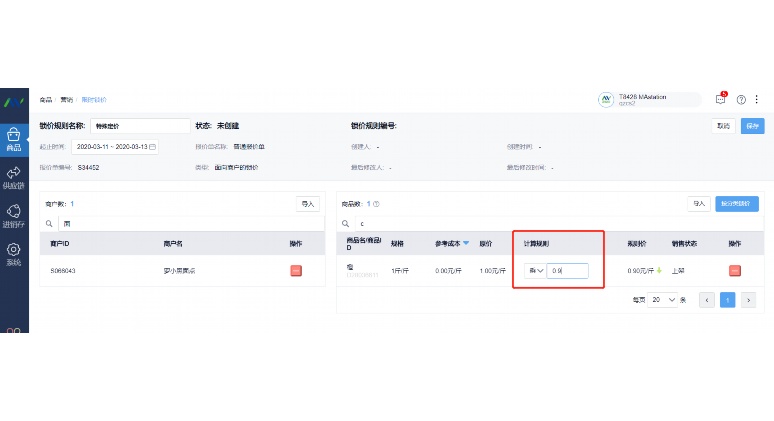Open the calculation rule operator dropdown
This screenshot has height=421, width=774.
click(x=536, y=270)
